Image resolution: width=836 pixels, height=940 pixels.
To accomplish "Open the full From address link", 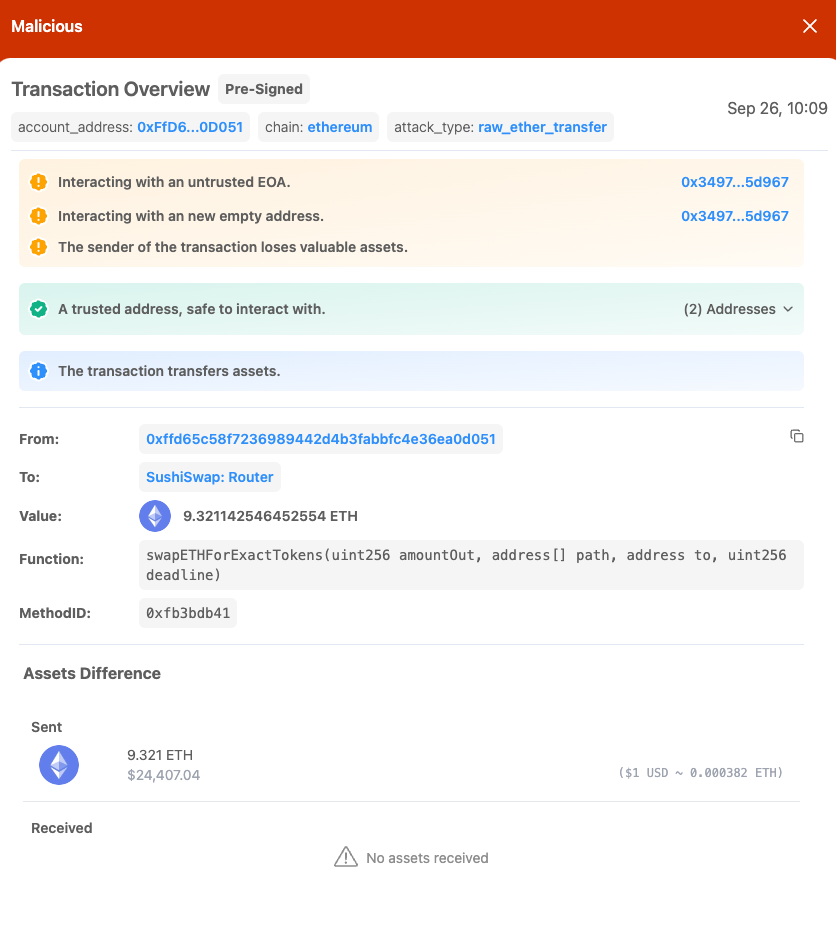I will click(321, 439).
